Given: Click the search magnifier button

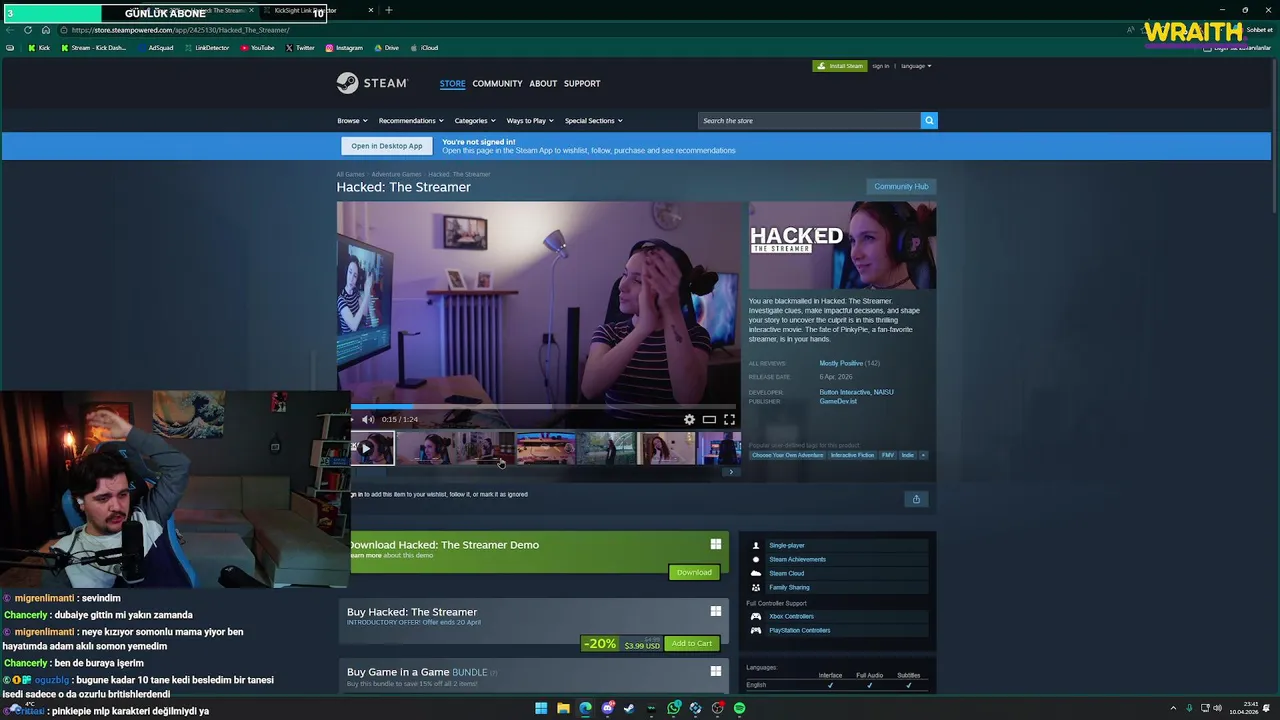Looking at the screenshot, I should point(929,121).
